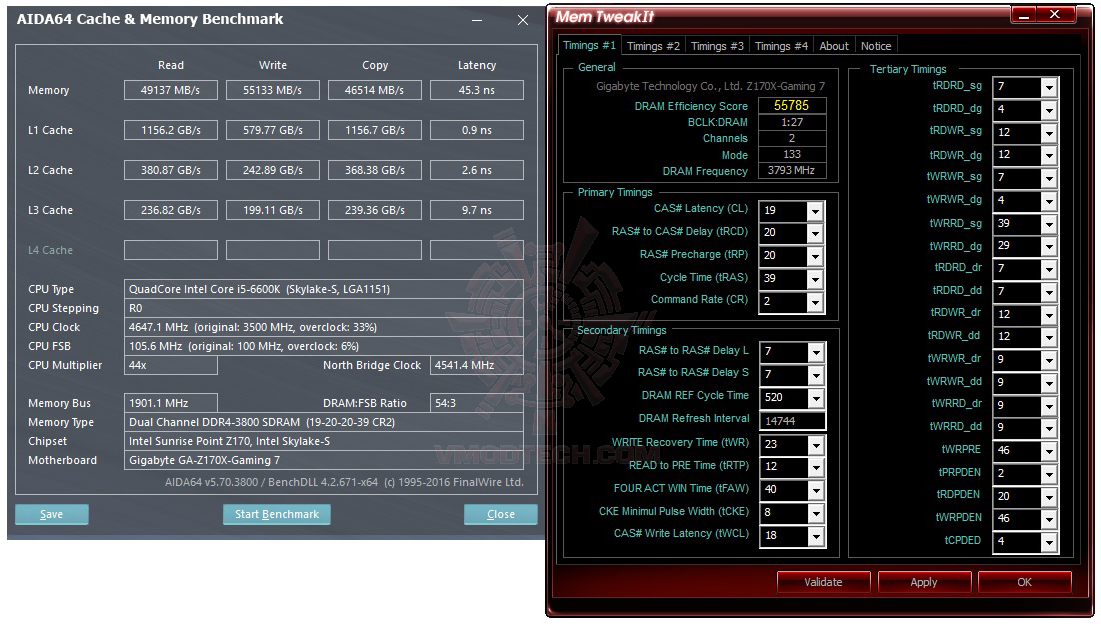Open the tRDPDEN dropdown
Image resolution: width=1101 pixels, height=626 pixels.
(x=1048, y=497)
